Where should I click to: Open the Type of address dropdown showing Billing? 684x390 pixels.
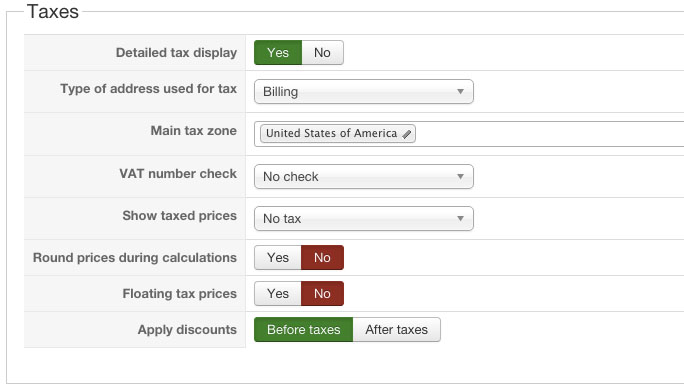point(364,92)
